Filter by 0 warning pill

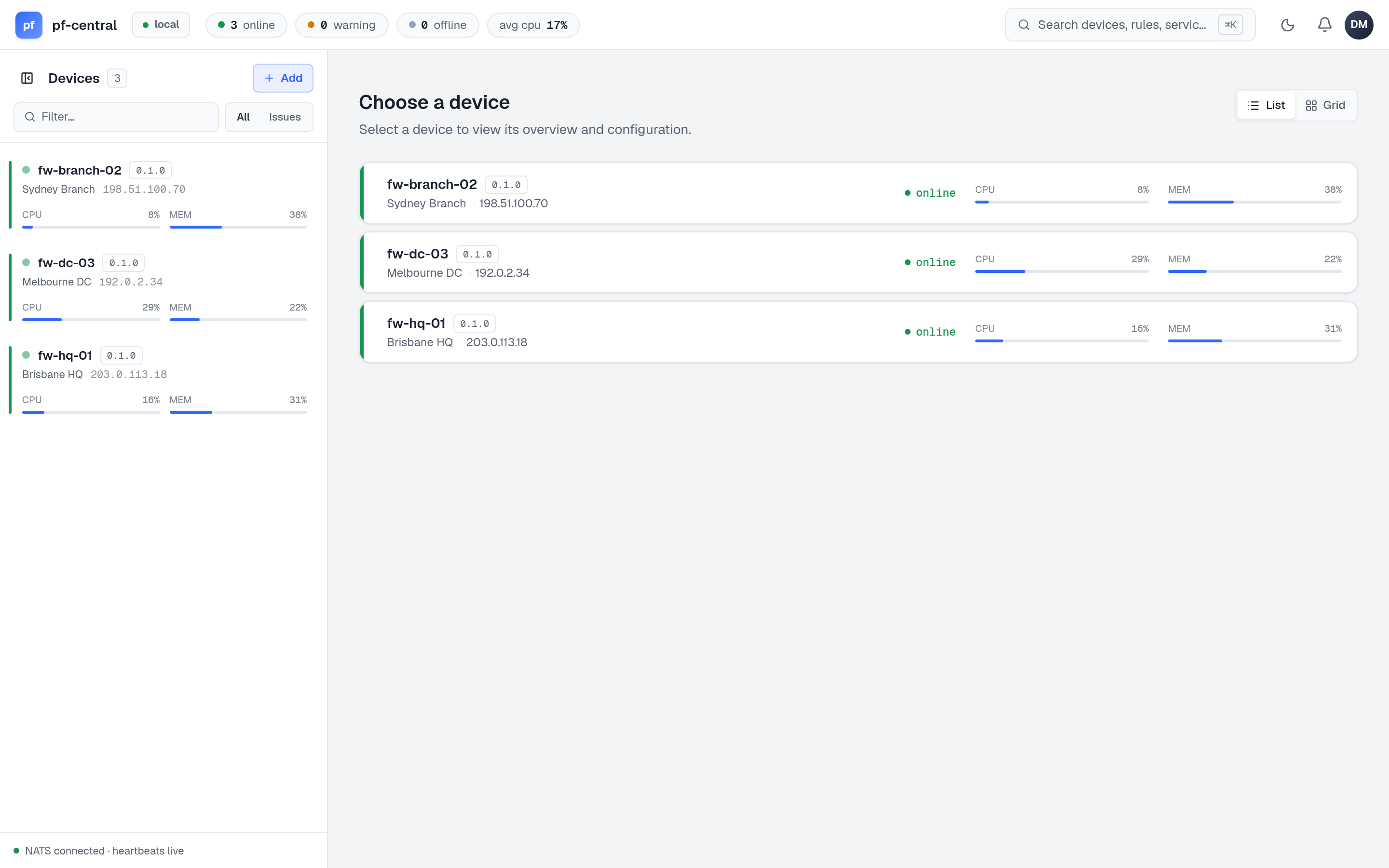[x=341, y=25]
